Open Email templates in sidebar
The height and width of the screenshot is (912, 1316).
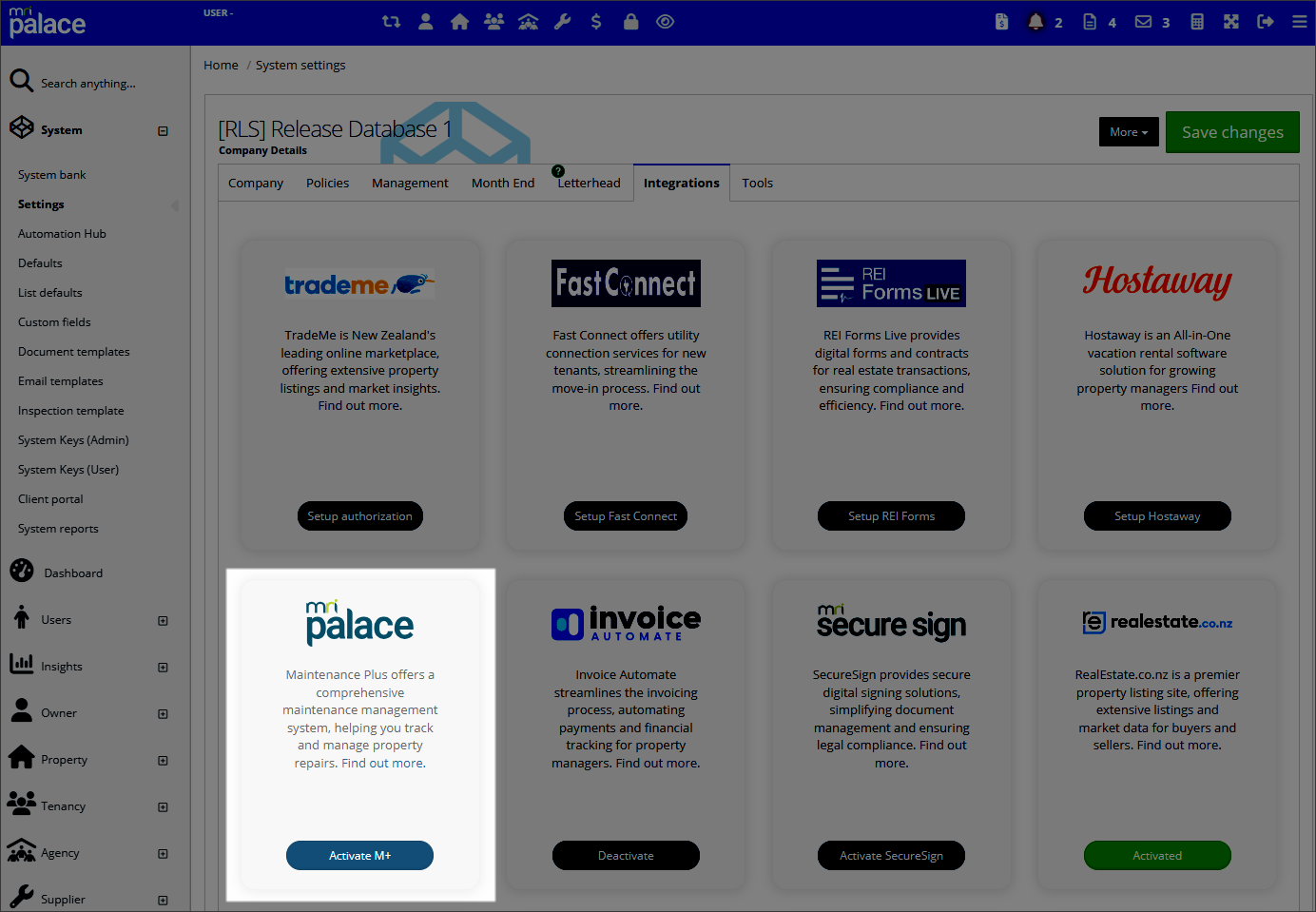pyautogui.click(x=60, y=381)
